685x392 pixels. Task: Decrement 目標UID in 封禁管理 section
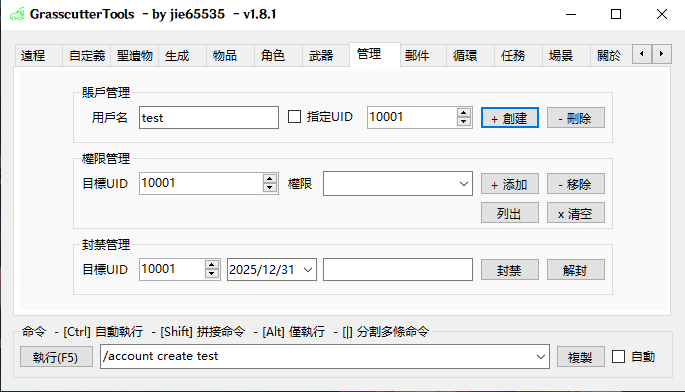[211, 274]
